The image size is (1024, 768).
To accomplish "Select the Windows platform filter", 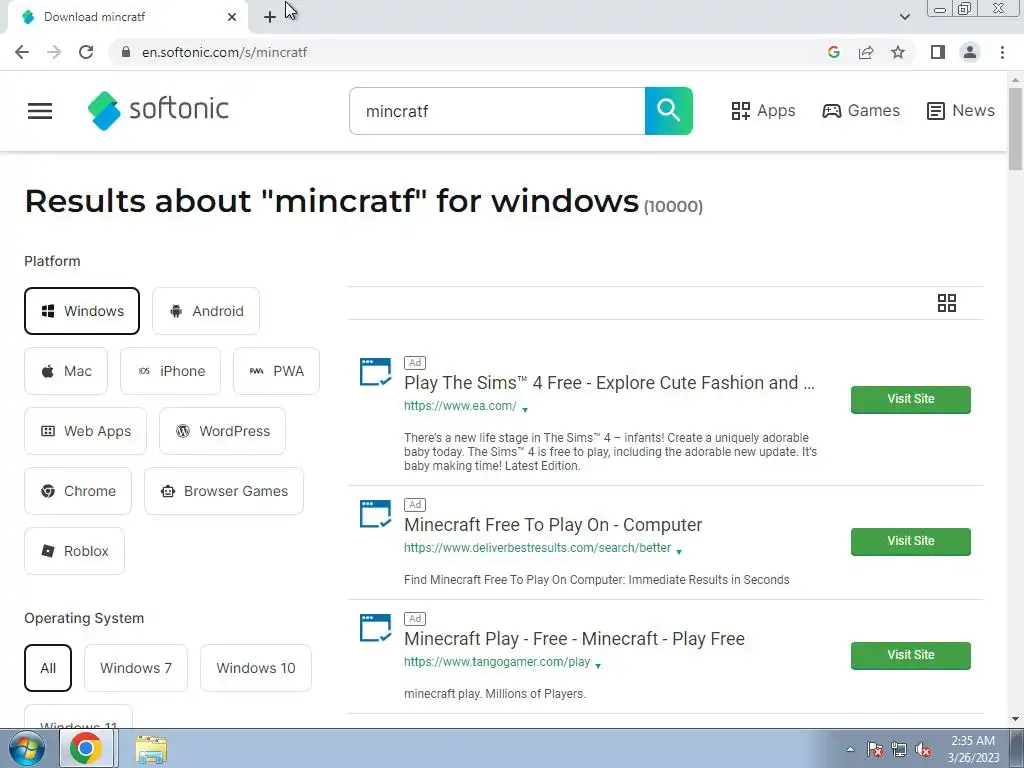I will [x=82, y=311].
